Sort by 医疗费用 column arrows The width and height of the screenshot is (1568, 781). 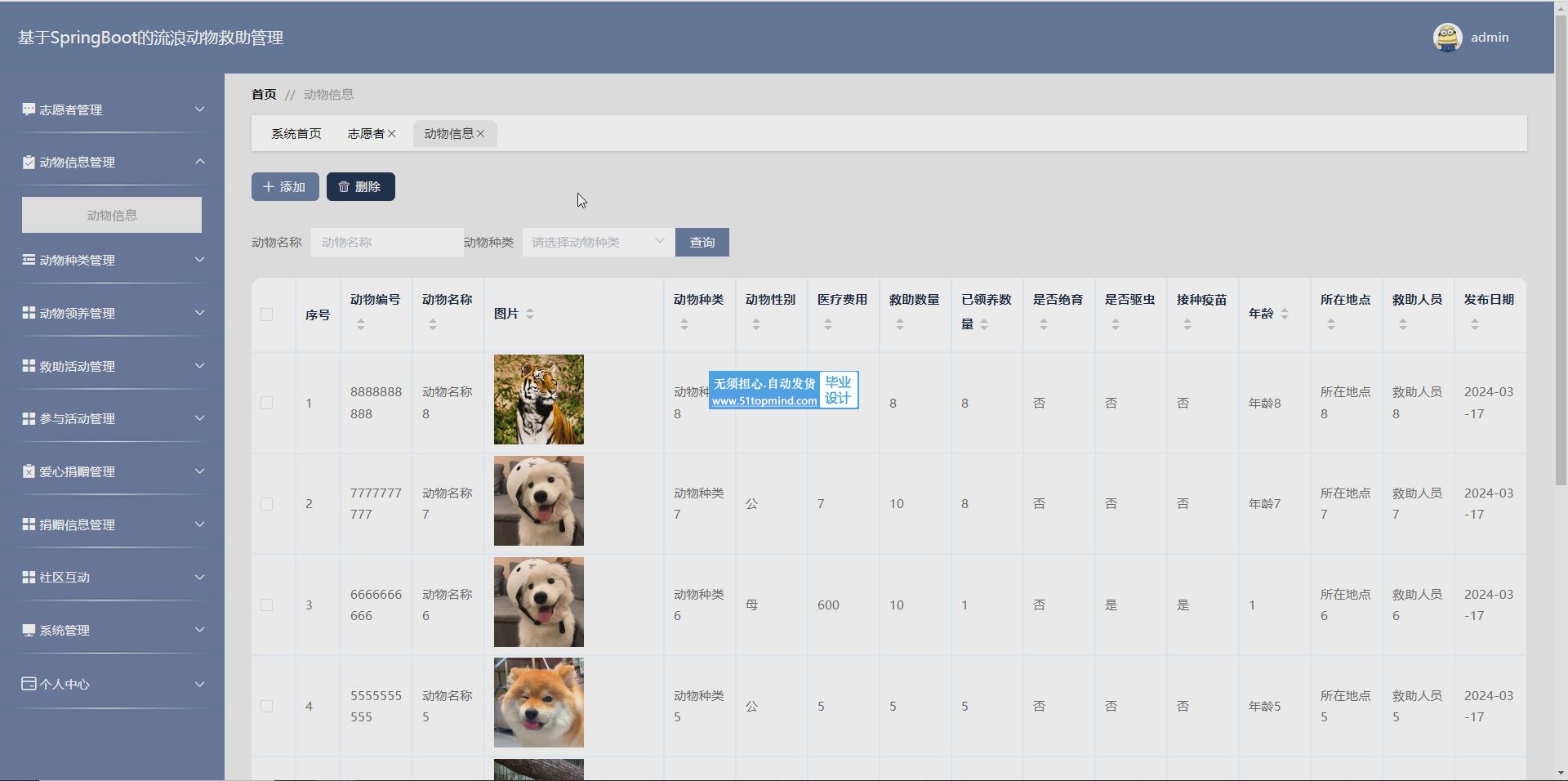coord(828,324)
